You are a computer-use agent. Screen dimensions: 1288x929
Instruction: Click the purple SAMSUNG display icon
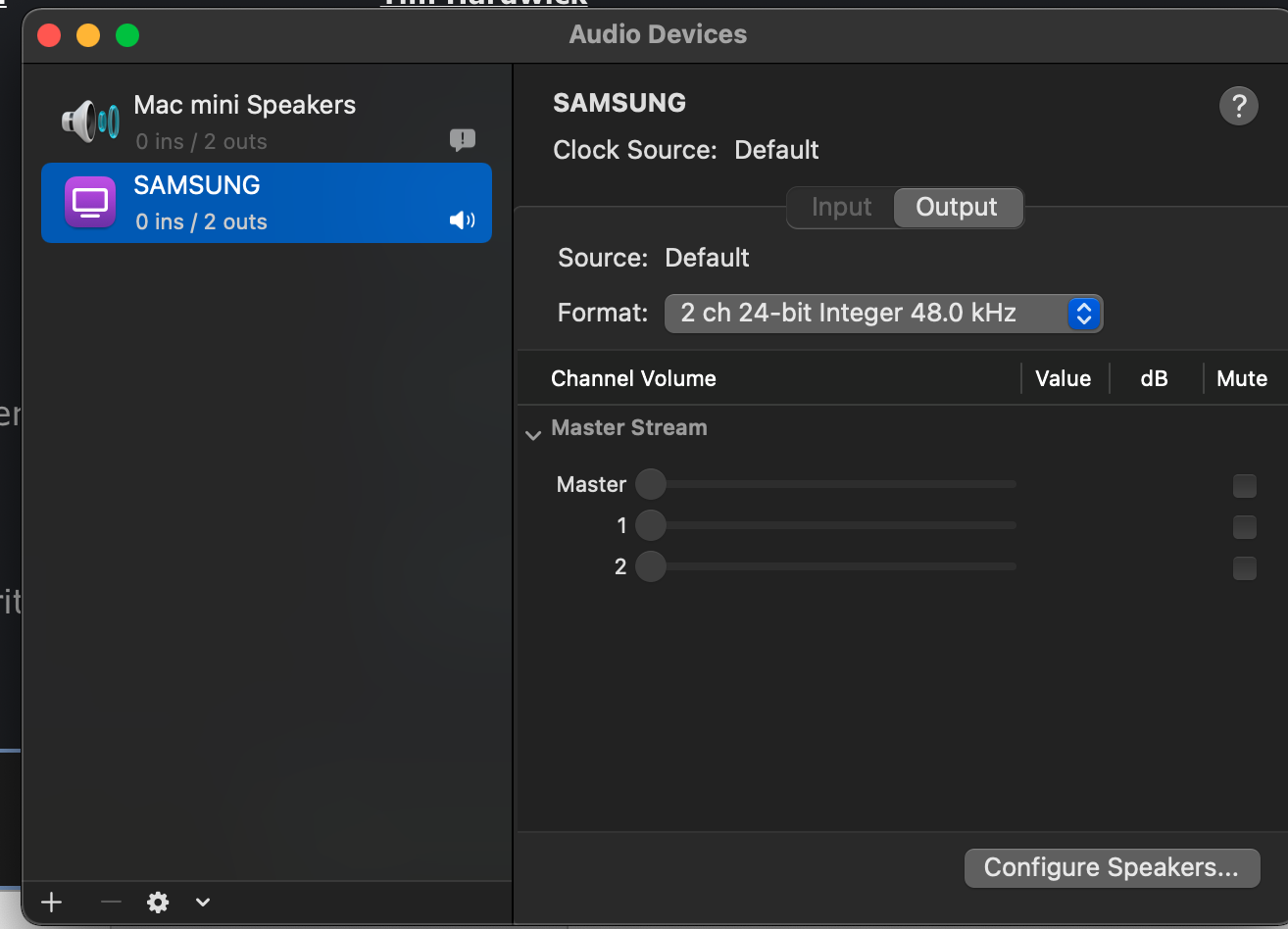pyautogui.click(x=90, y=203)
